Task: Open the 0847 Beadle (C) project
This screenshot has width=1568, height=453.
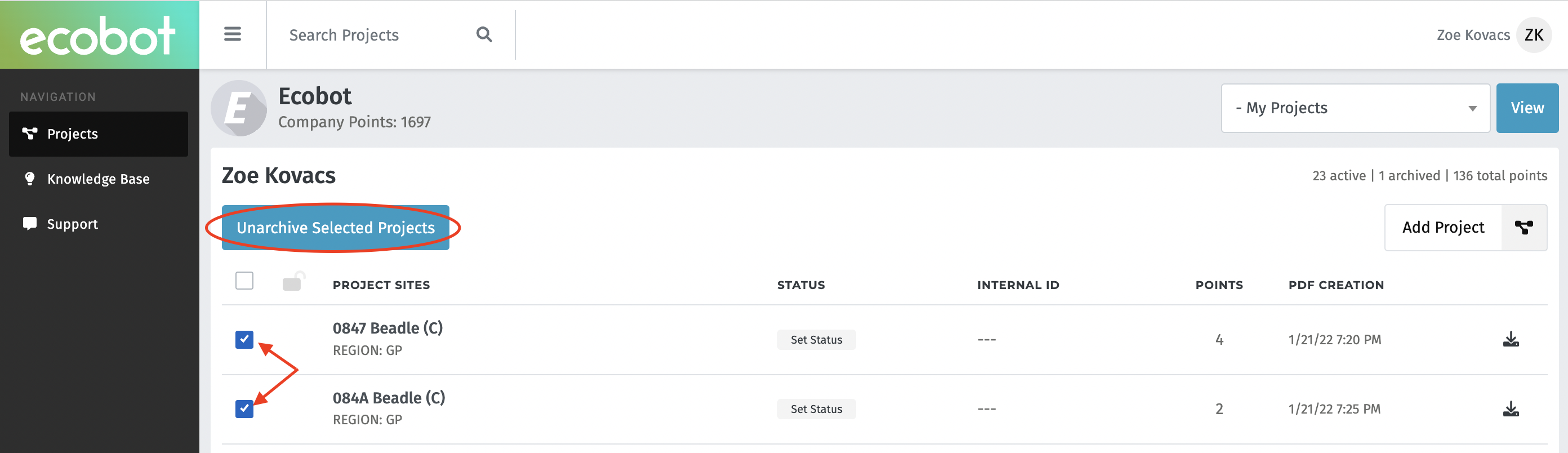Action: 387,328
